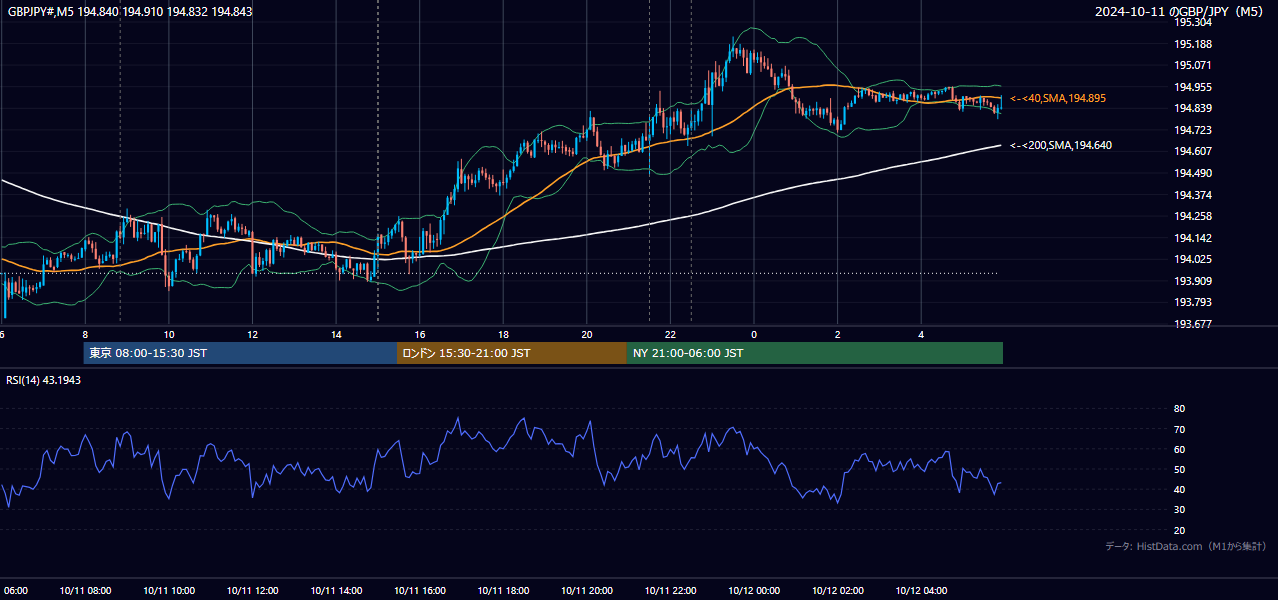This screenshot has height=600, width=1278.
Task: Click hour tick 14 under the price chart
Action: 336,335
